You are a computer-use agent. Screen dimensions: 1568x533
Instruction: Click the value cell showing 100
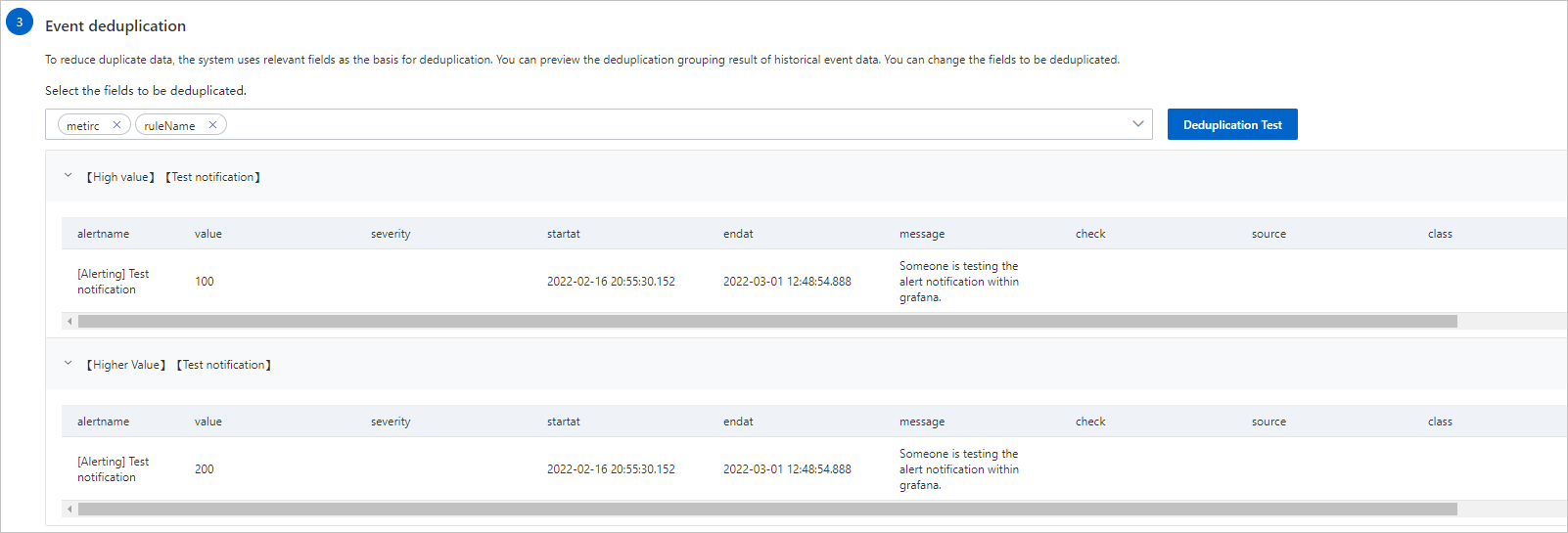[x=204, y=282]
